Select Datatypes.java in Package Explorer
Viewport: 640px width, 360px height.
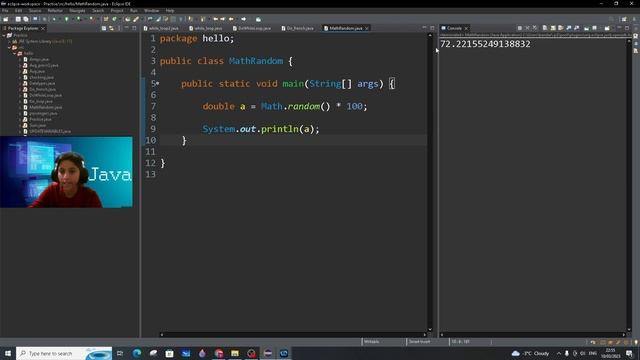(x=42, y=83)
